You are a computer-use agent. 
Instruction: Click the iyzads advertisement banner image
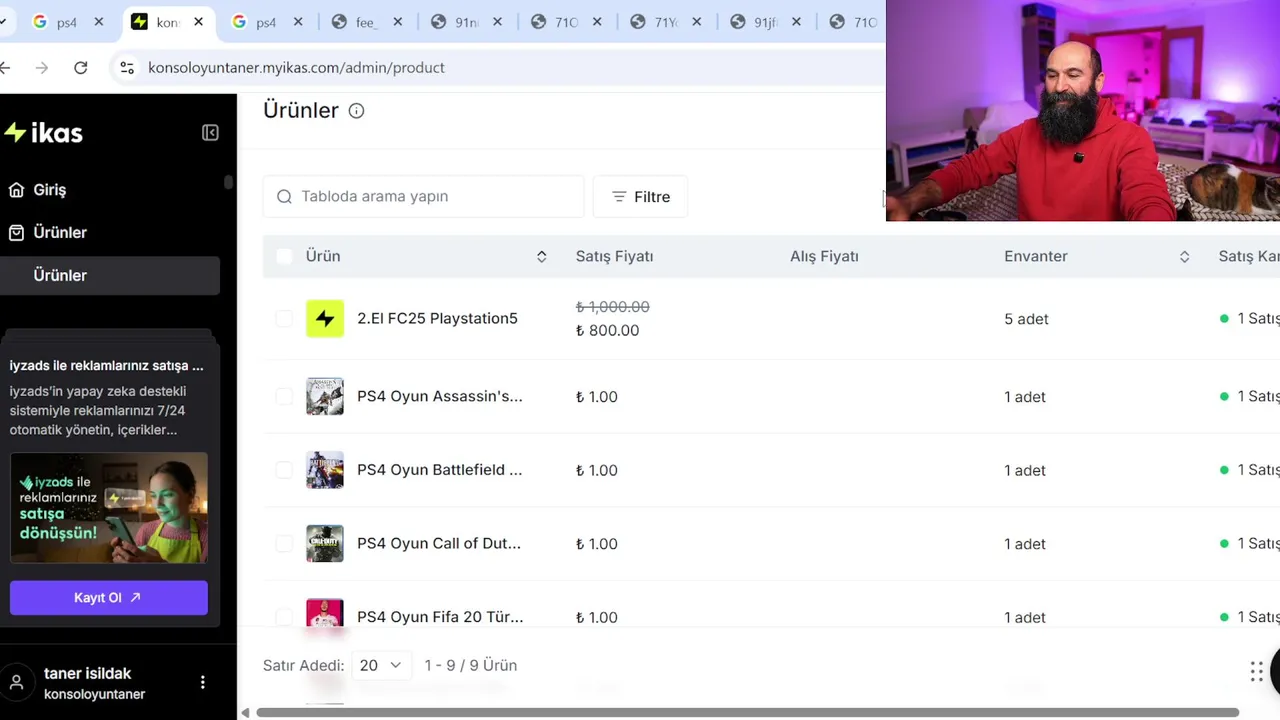109,508
